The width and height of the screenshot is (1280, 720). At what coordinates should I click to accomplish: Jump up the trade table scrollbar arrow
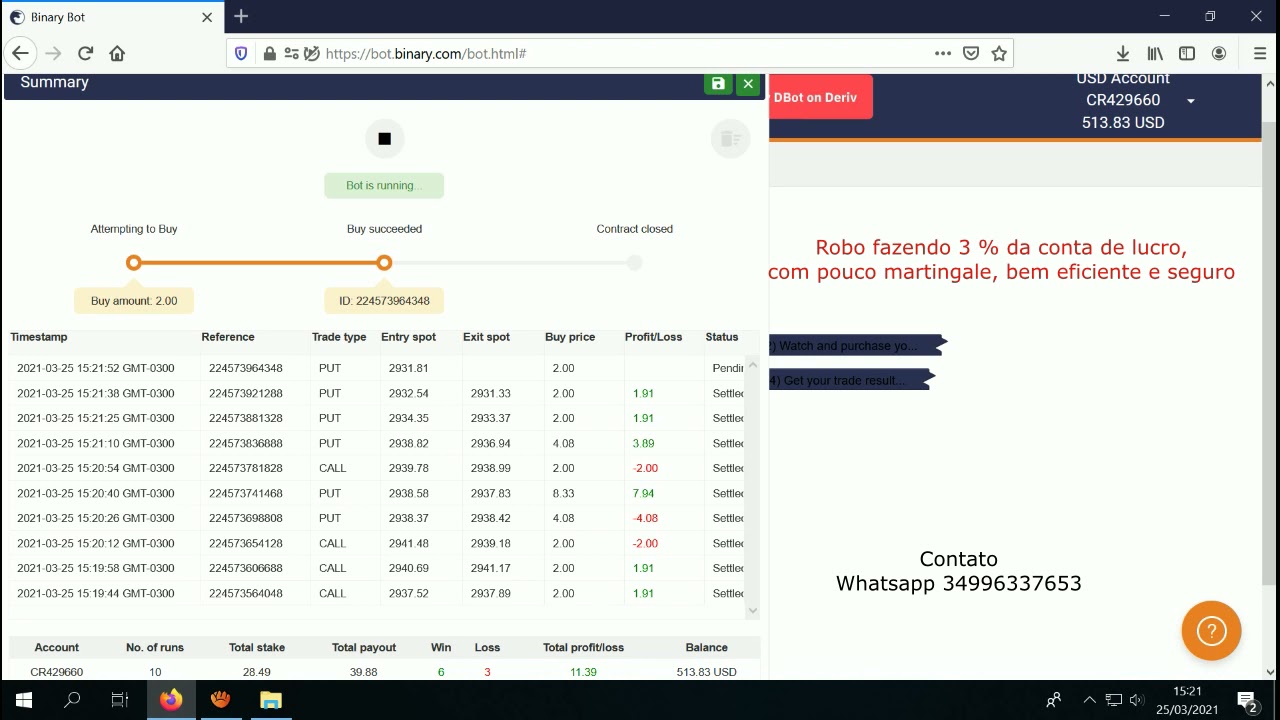753,366
